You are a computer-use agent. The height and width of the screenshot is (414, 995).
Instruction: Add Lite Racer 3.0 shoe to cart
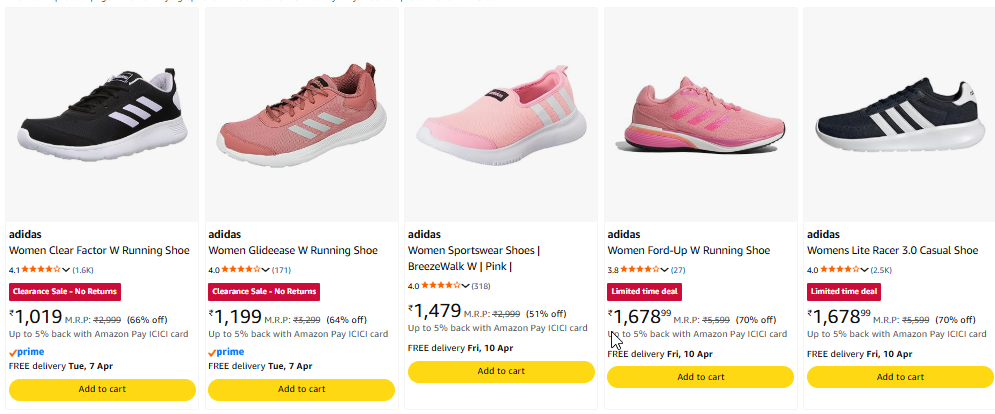900,377
